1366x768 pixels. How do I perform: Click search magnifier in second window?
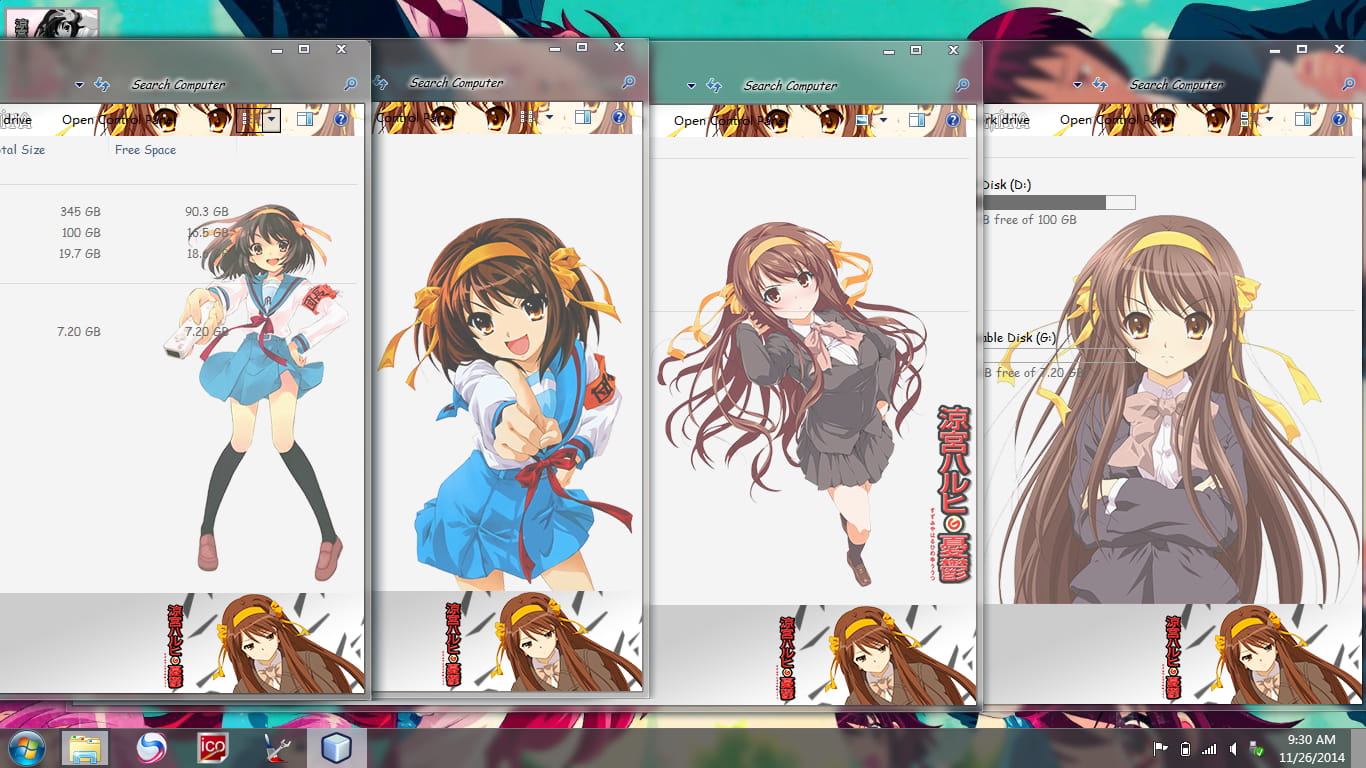coord(628,83)
